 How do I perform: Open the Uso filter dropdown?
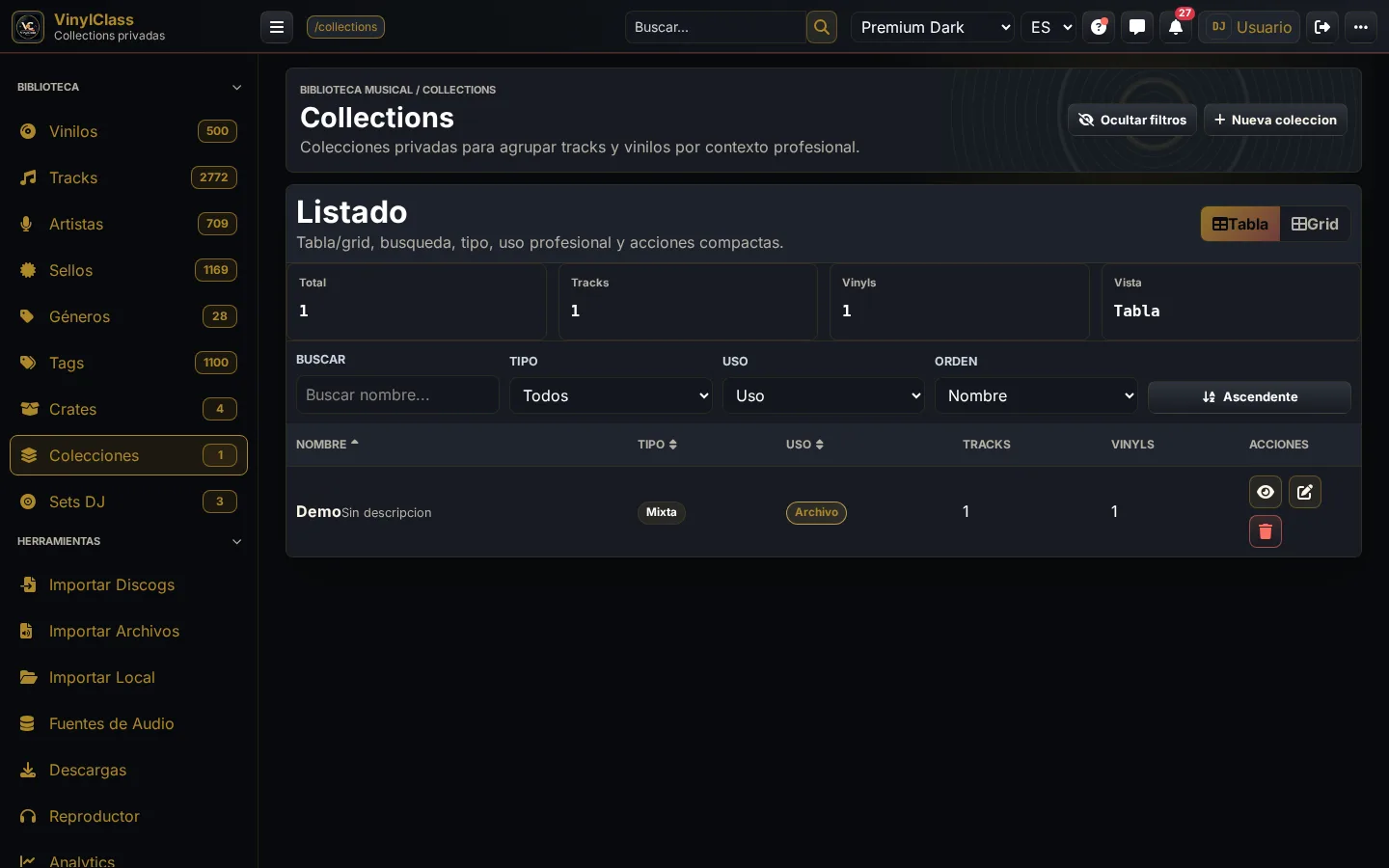[824, 395]
